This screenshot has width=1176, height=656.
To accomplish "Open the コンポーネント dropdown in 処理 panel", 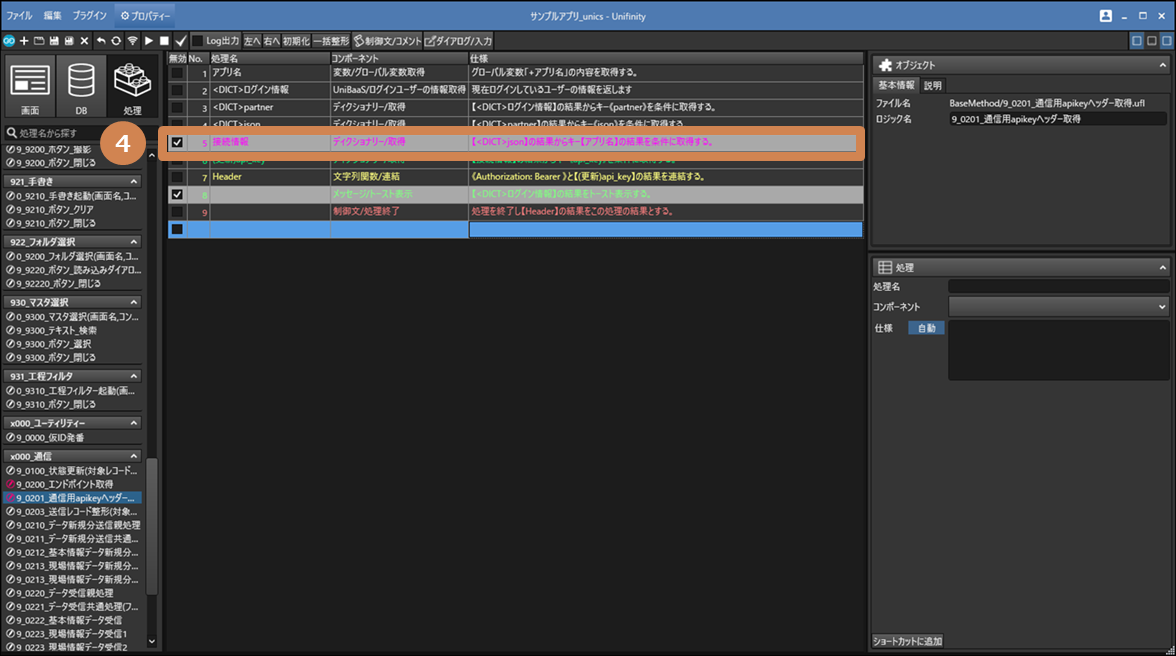I will tap(1058, 307).
